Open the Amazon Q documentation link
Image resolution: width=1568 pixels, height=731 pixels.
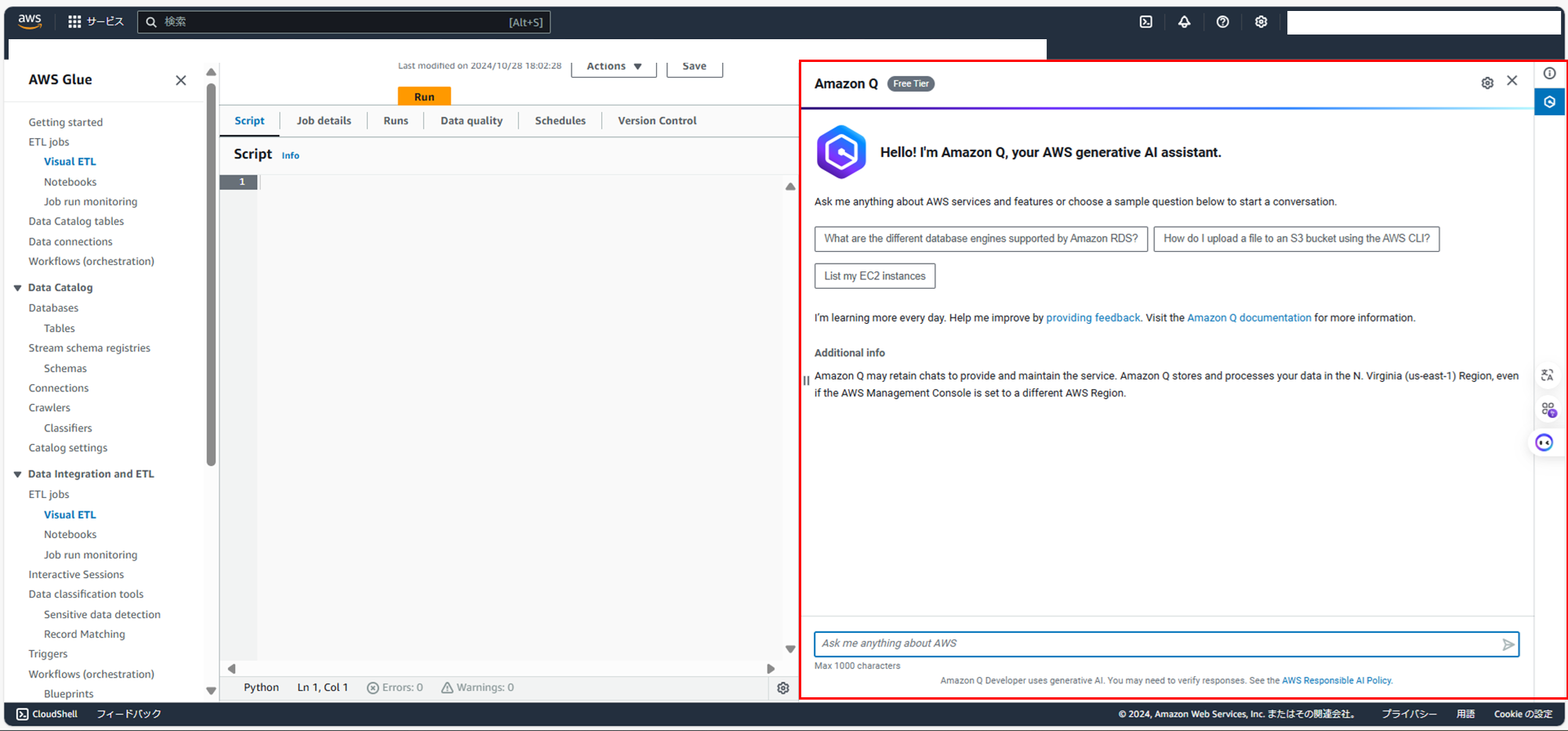click(x=1249, y=318)
